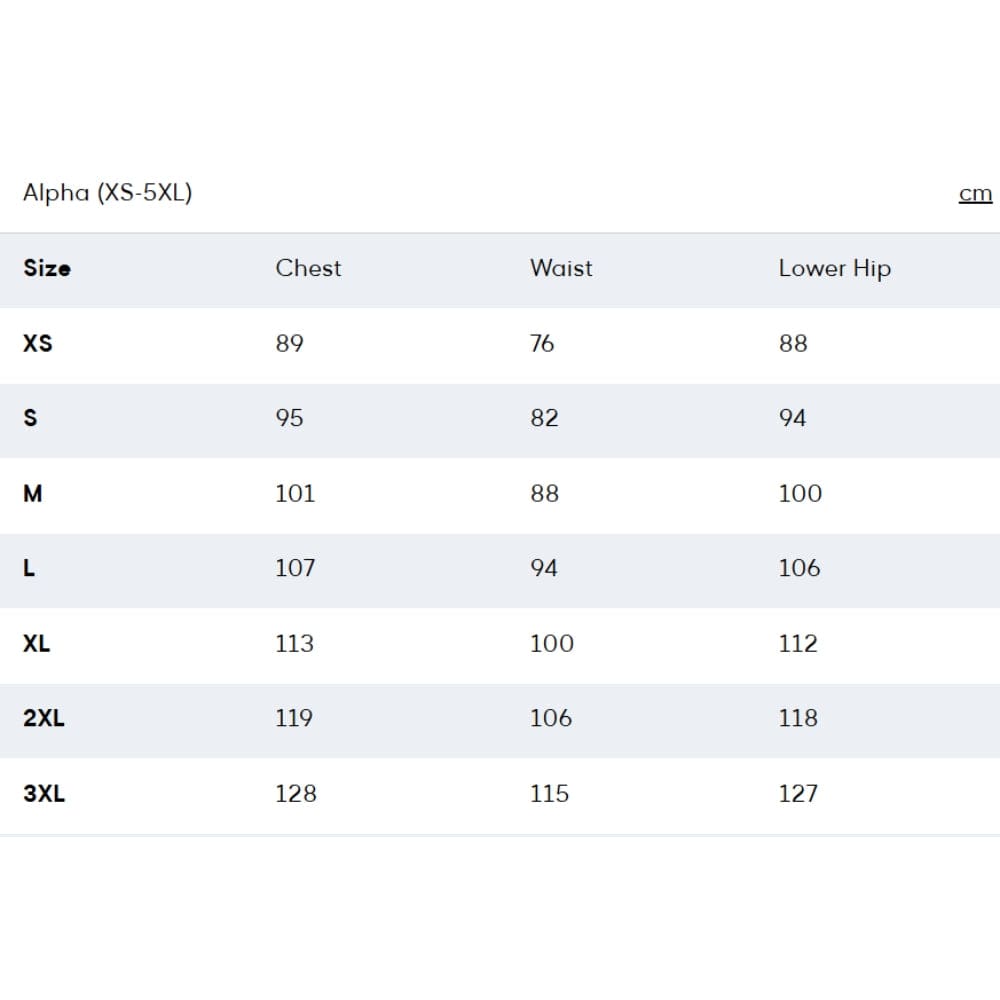Viewport: 1000px width, 1000px height.
Task: Select the XS waist value 76
Action: 542,343
